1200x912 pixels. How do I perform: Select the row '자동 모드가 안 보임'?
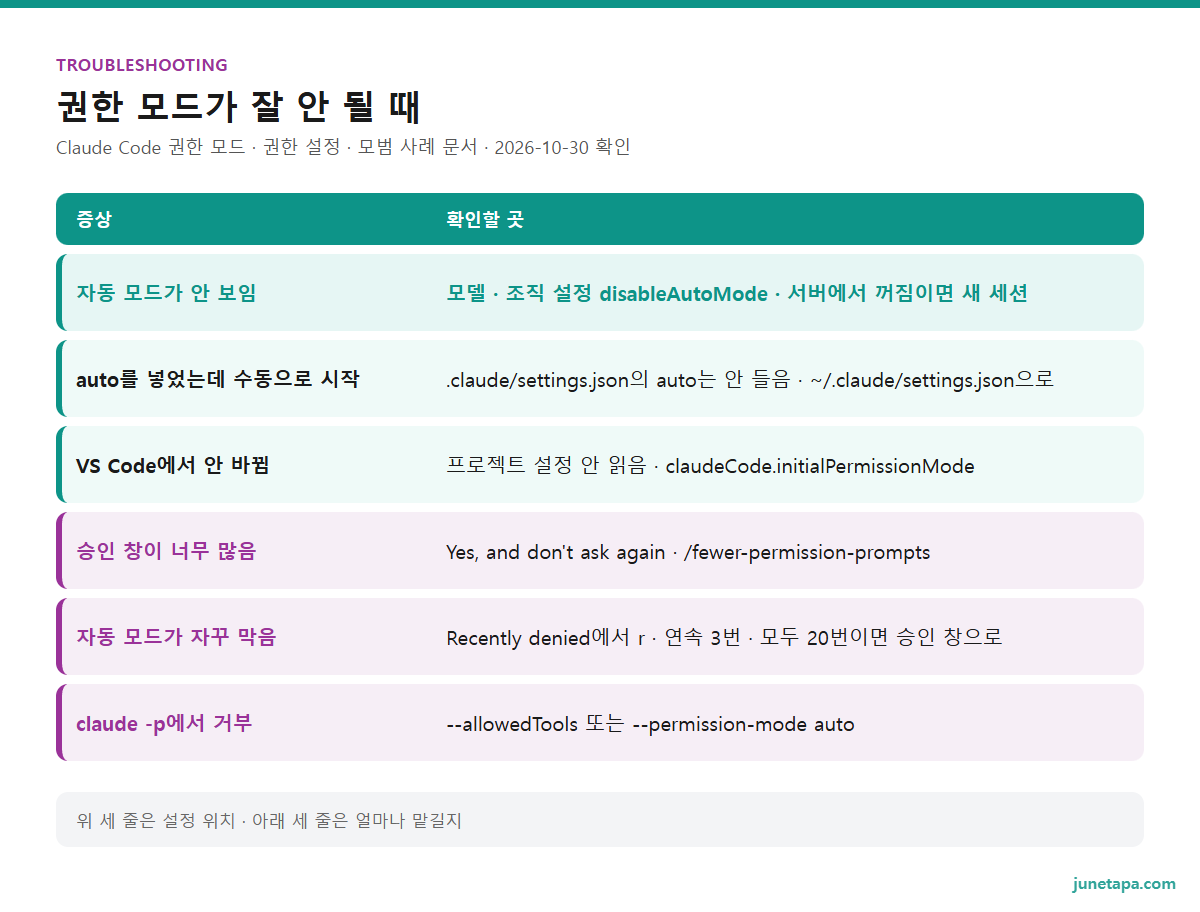pyautogui.click(x=600, y=292)
